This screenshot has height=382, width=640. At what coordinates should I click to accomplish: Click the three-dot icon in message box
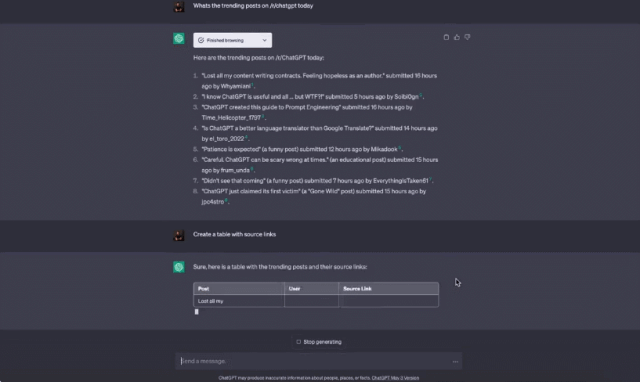[455, 362]
